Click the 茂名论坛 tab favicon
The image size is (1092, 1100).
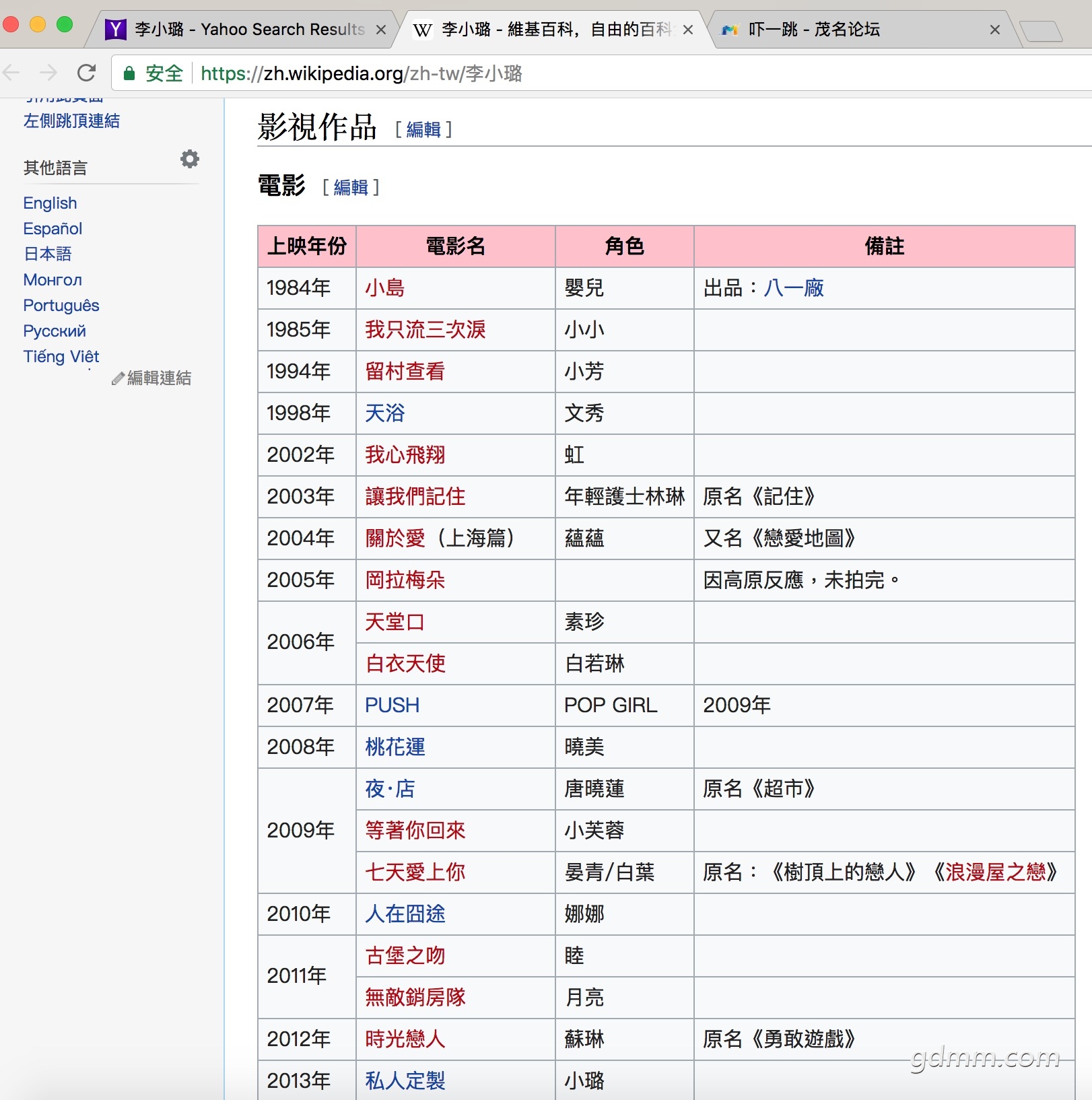click(x=730, y=30)
